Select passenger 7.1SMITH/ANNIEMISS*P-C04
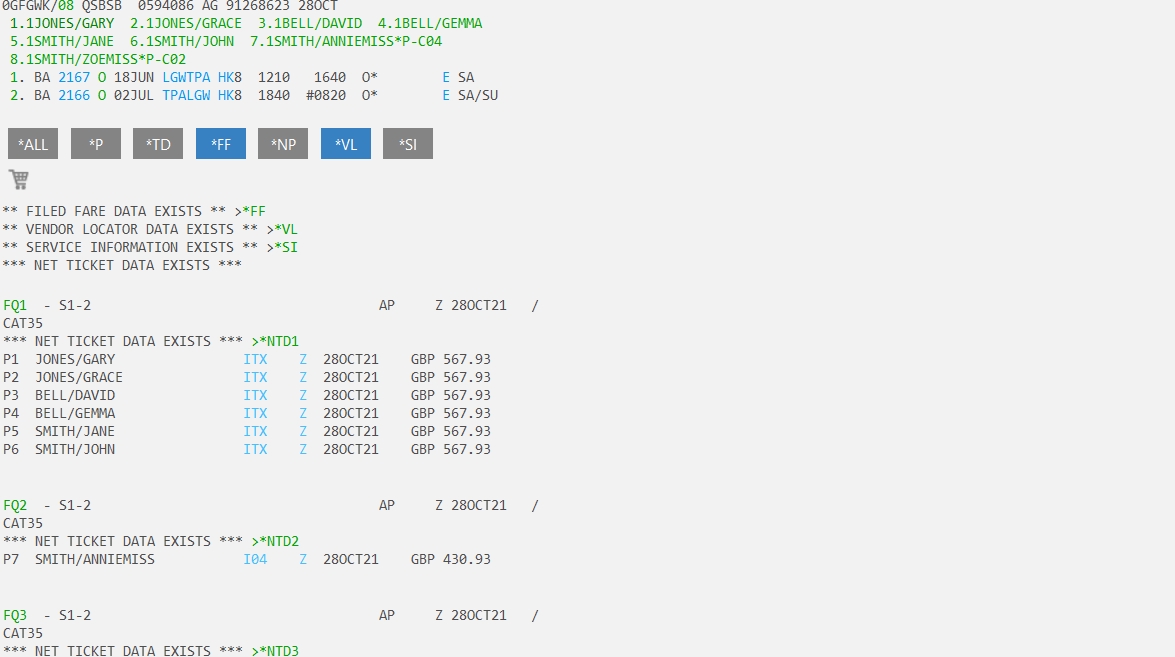Screen dimensions: 1175x657 coord(346,41)
